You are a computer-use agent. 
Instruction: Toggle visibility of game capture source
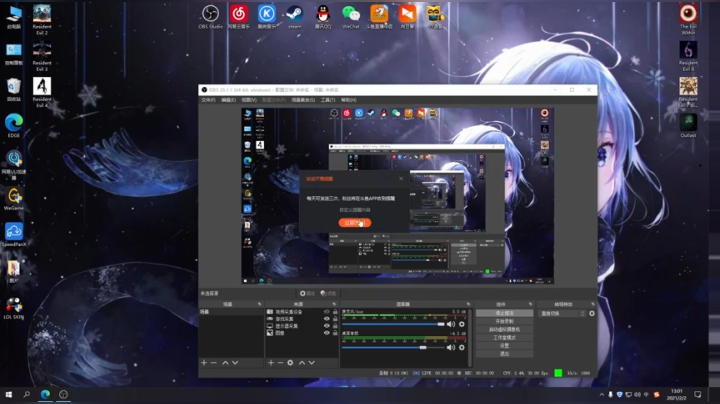326,319
